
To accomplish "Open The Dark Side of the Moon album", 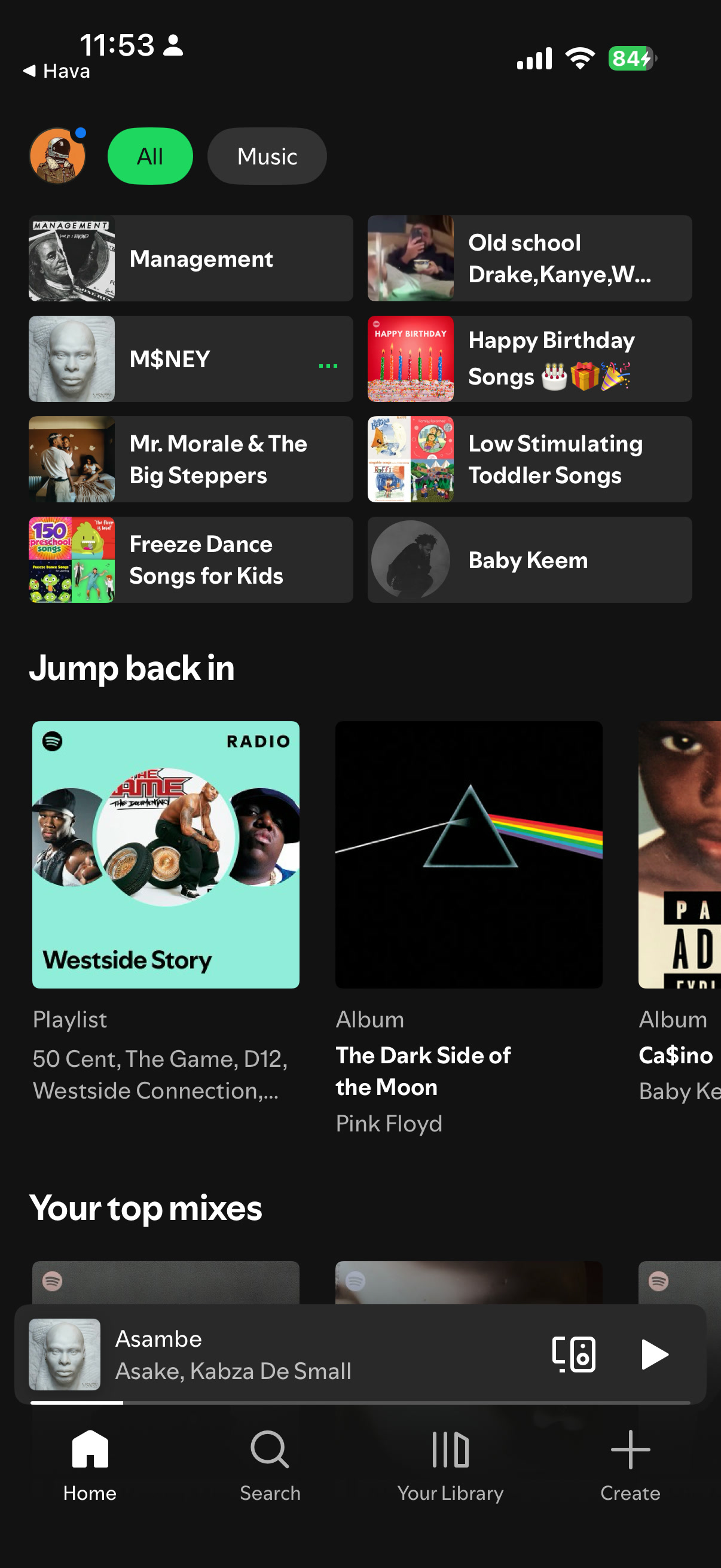I will tap(469, 855).
